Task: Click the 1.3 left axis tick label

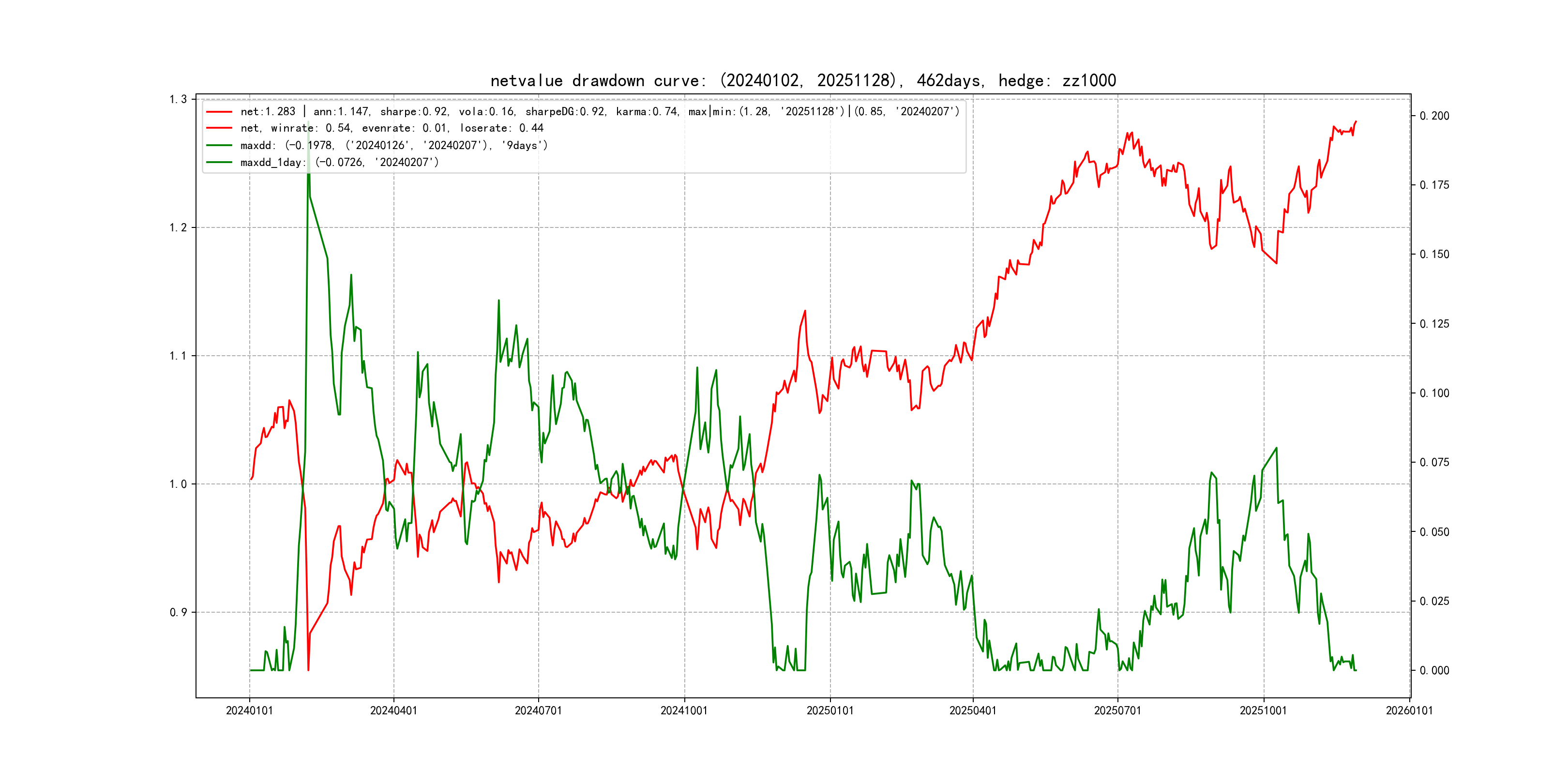Action: pyautogui.click(x=179, y=99)
